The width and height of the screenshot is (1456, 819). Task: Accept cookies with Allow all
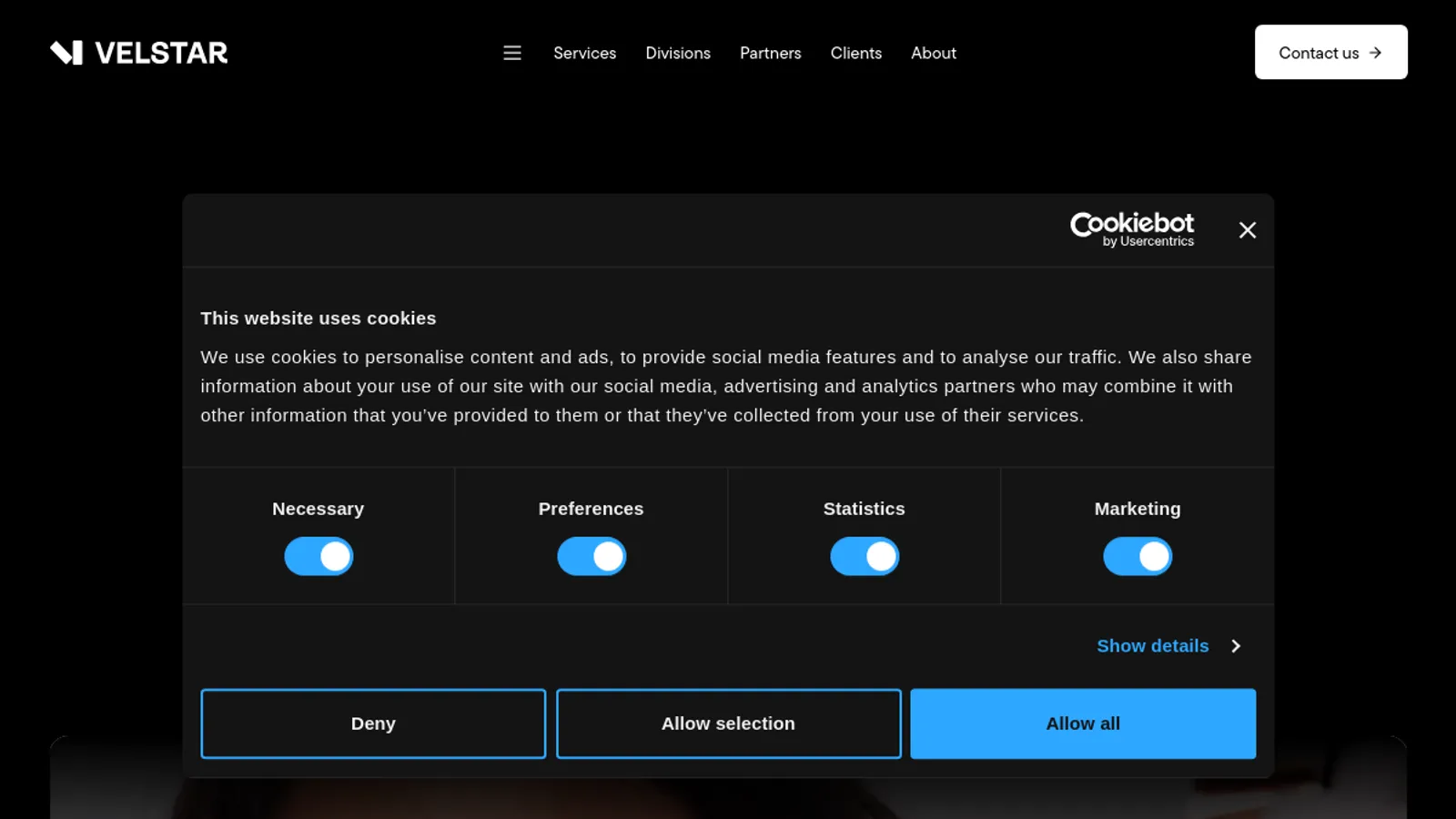coord(1083,723)
